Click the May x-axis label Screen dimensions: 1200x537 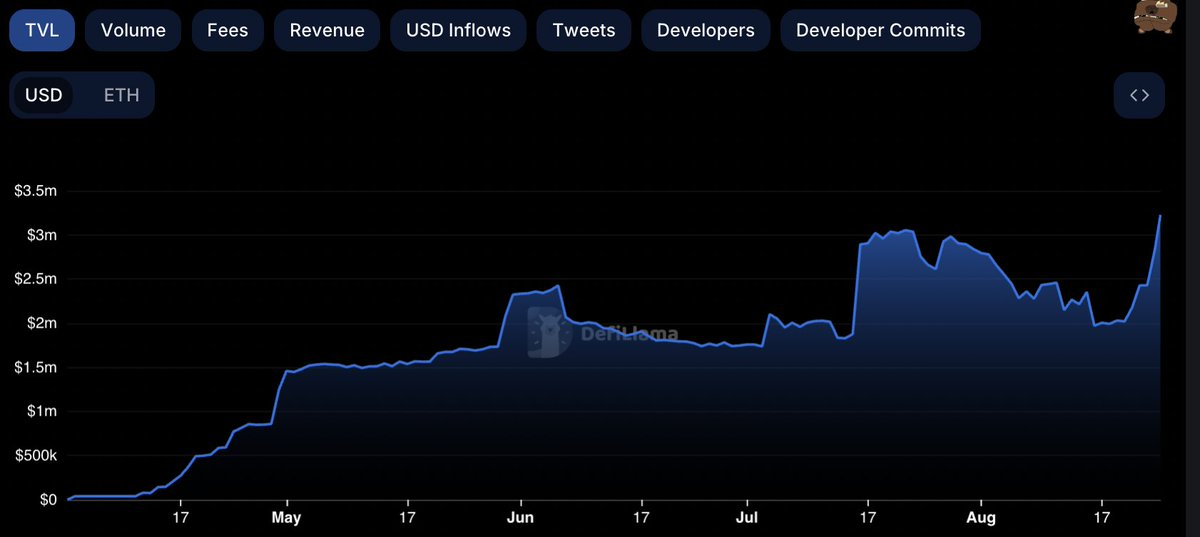tap(286, 518)
